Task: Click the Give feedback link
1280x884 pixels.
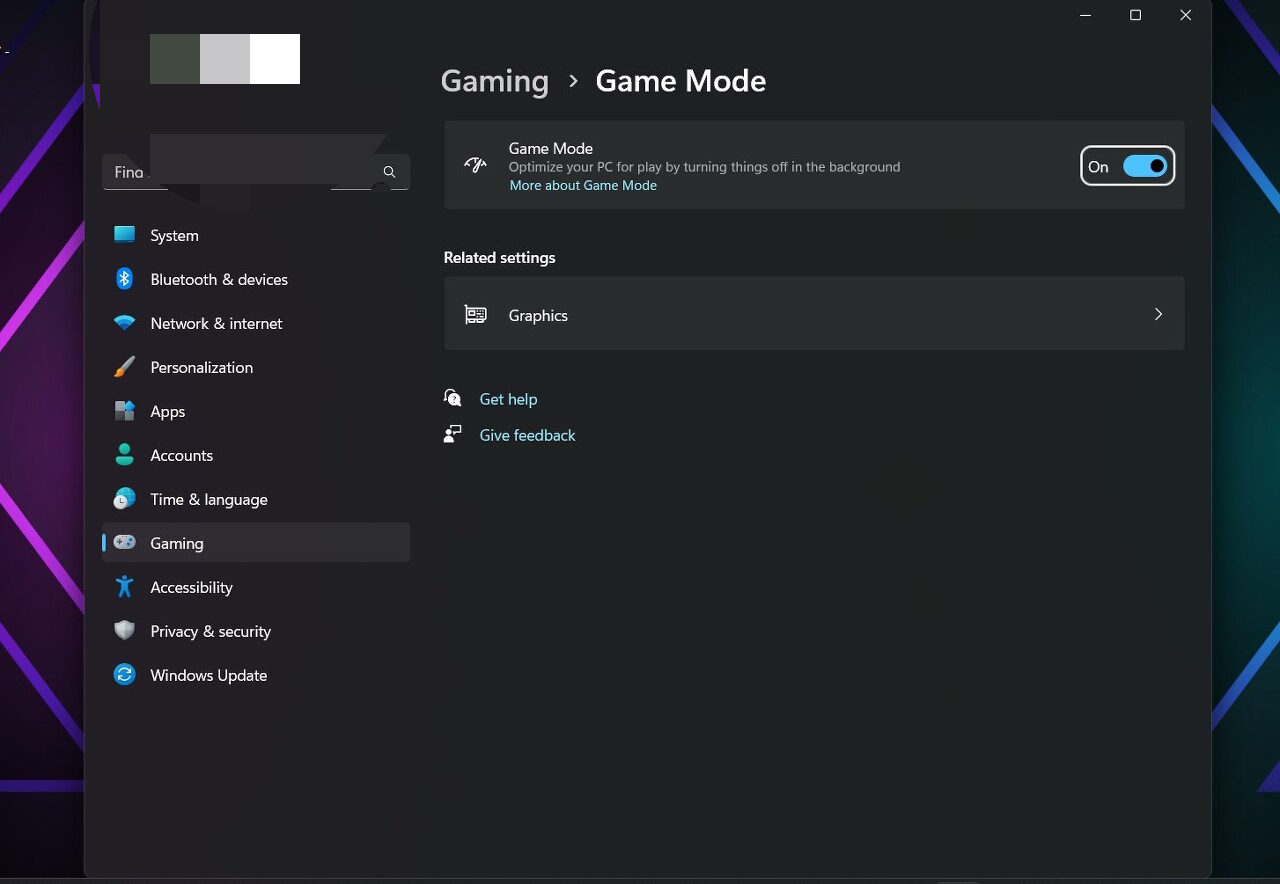Action: 527,435
